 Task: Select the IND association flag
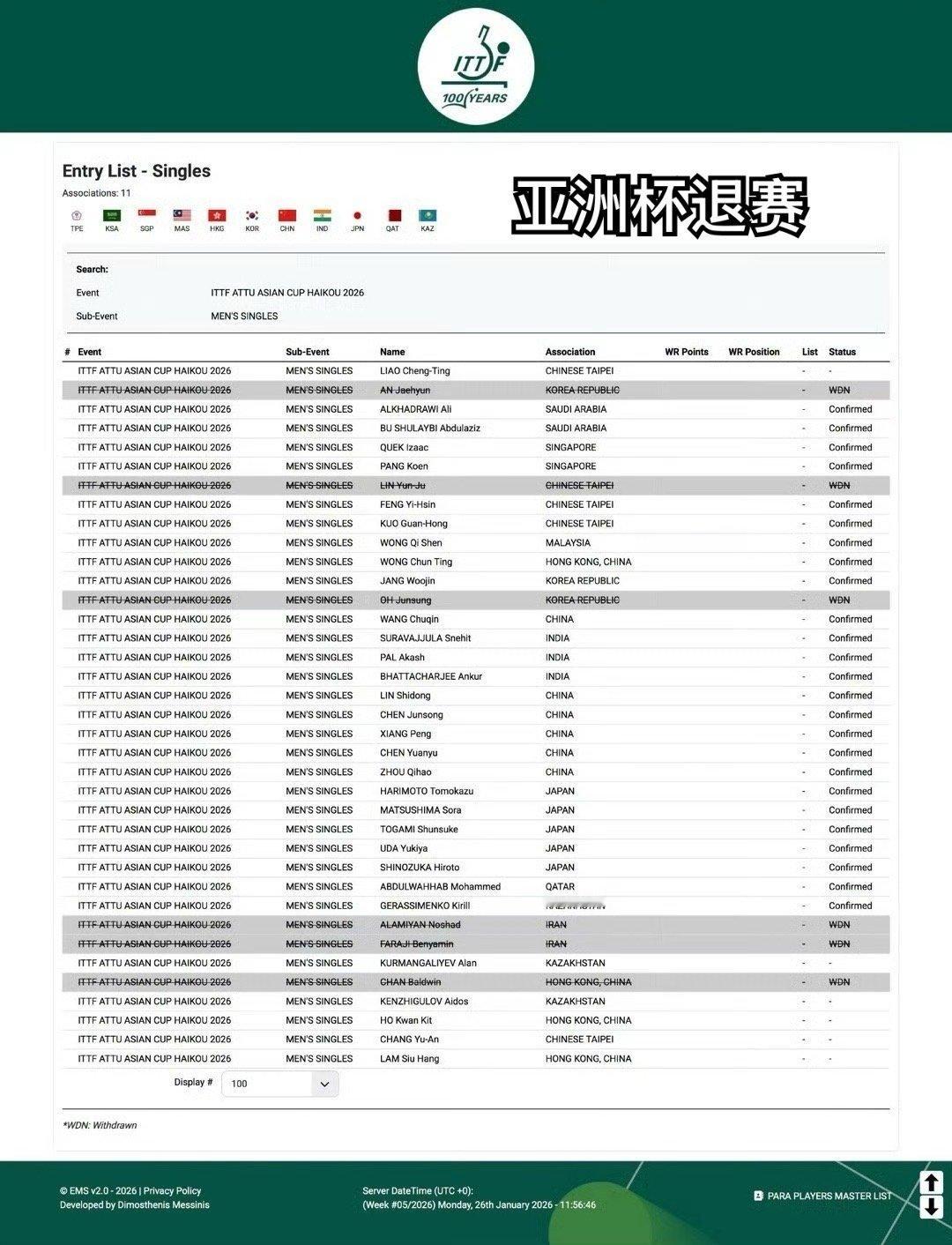(323, 215)
